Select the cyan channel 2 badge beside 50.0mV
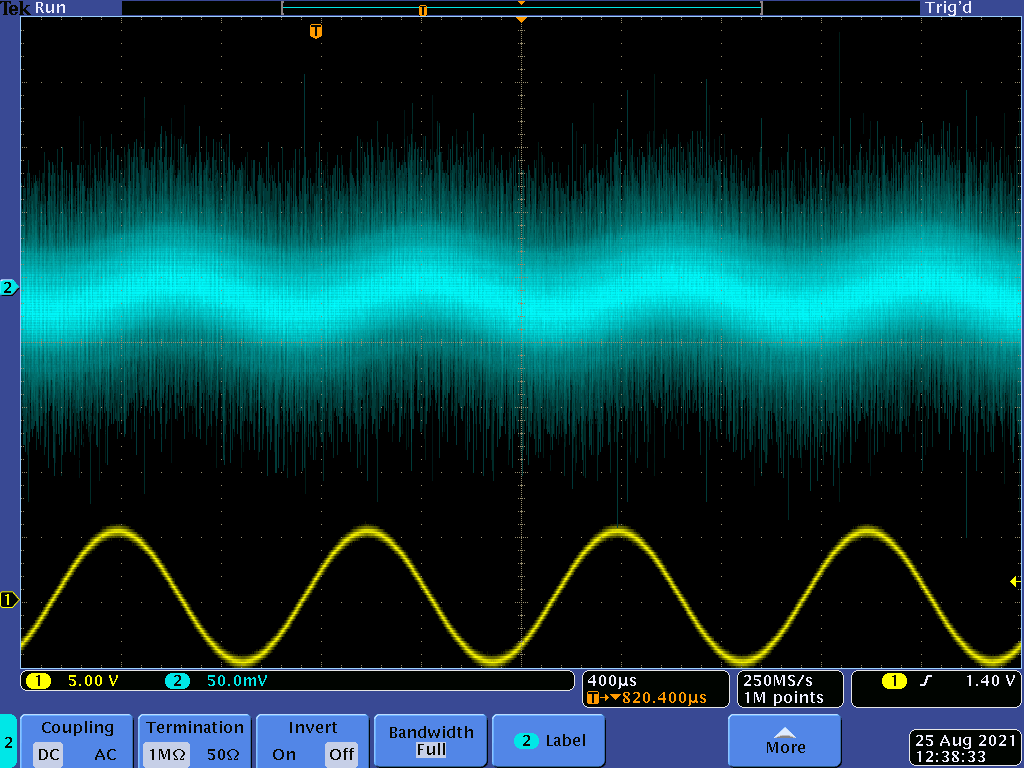The height and width of the screenshot is (768, 1024). 177,681
